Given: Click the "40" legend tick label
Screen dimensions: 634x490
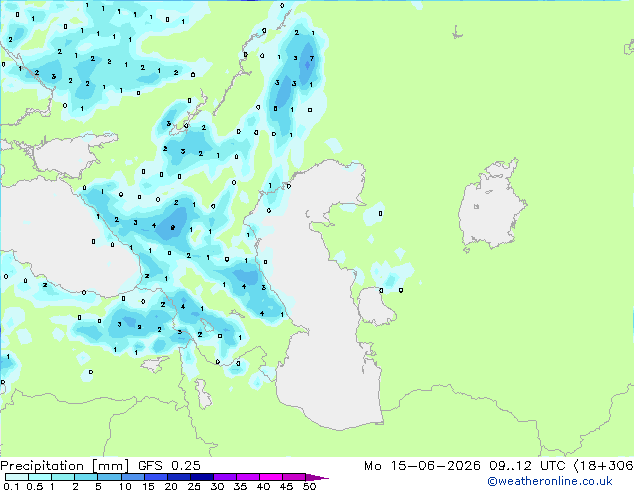Looking at the screenshot, I should coord(263,486).
